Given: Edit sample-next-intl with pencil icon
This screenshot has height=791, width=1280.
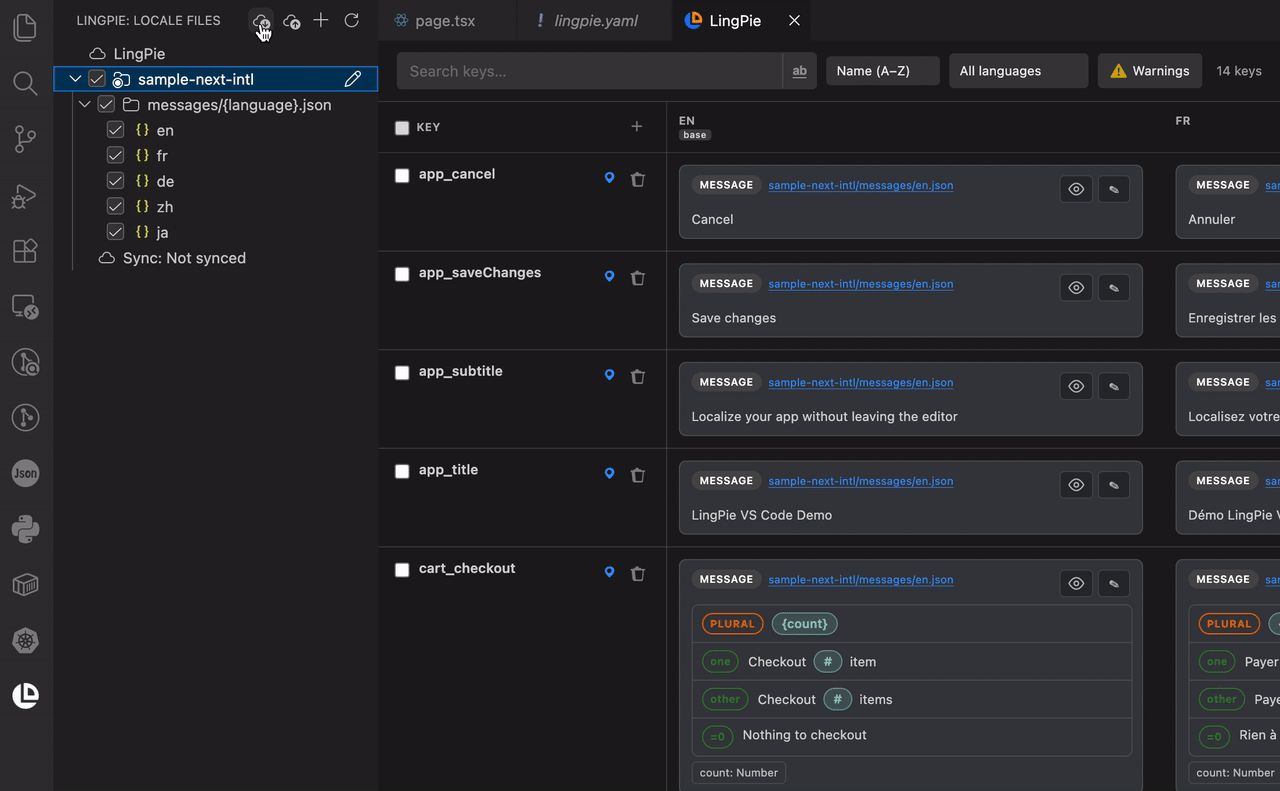Looking at the screenshot, I should (x=352, y=79).
